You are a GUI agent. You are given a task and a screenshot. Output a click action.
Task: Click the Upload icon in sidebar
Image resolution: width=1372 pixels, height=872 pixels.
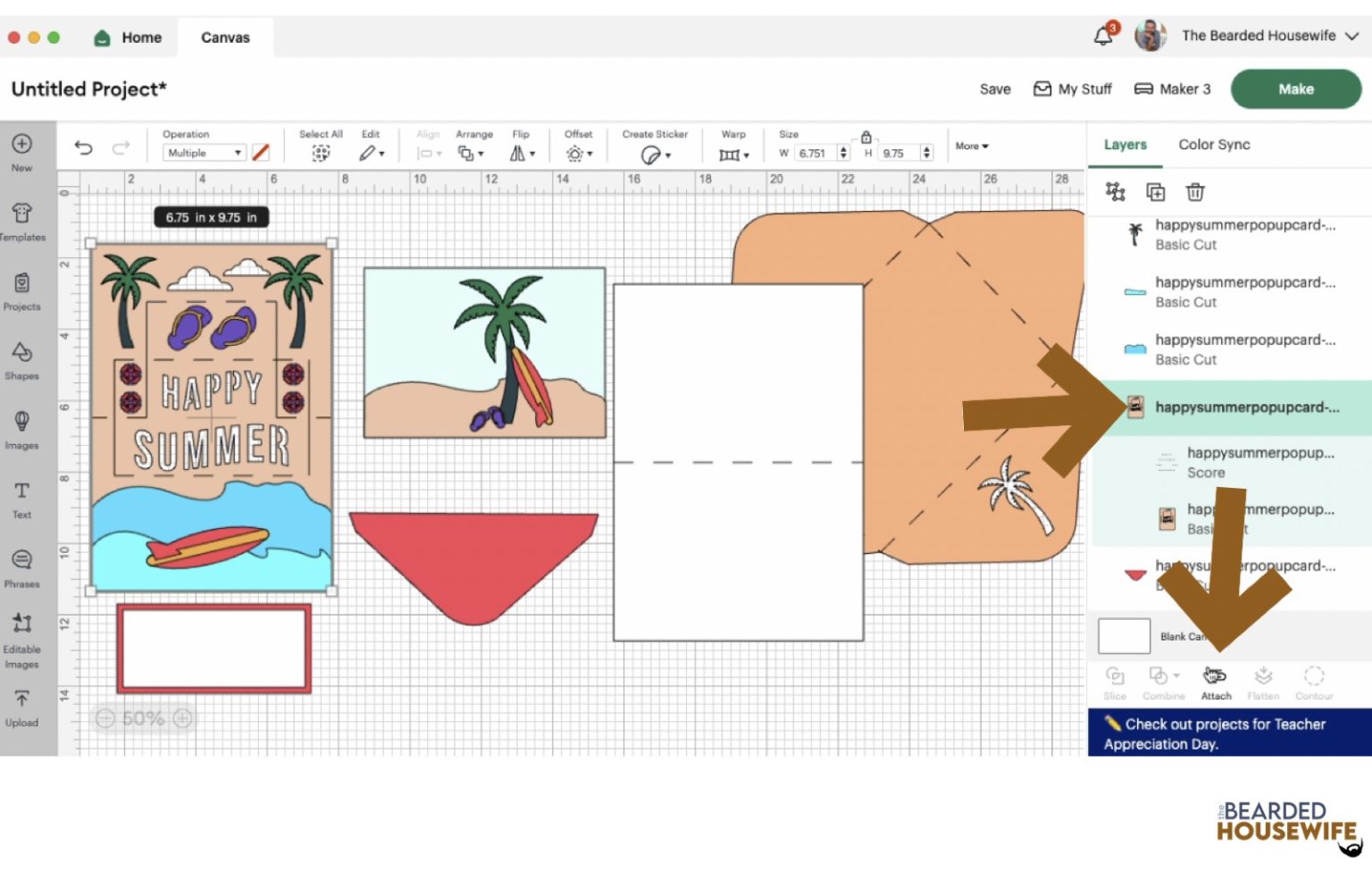(22, 707)
